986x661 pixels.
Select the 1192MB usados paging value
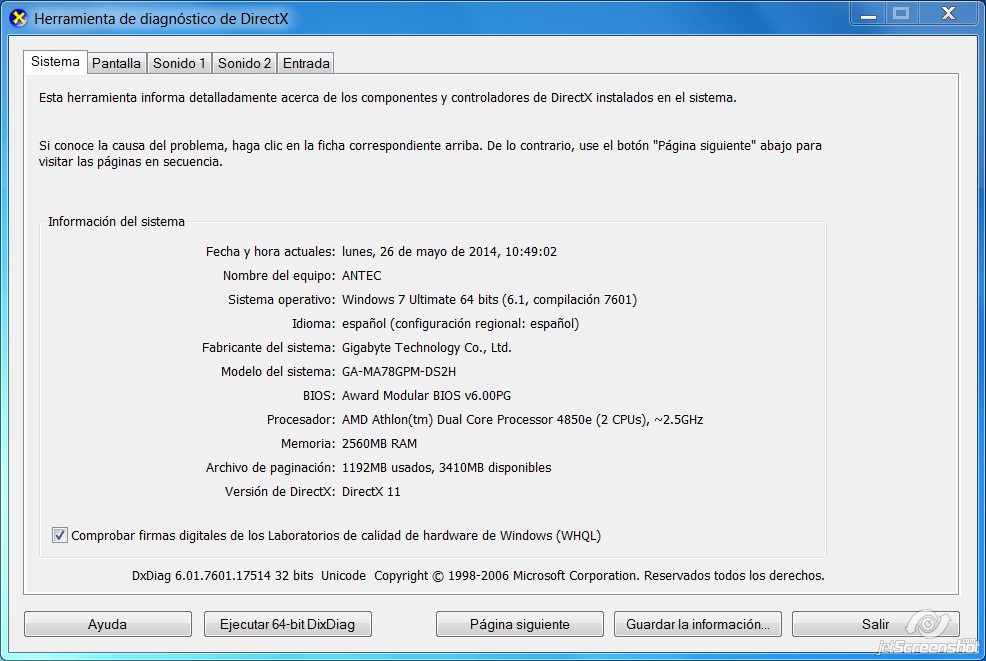click(446, 467)
